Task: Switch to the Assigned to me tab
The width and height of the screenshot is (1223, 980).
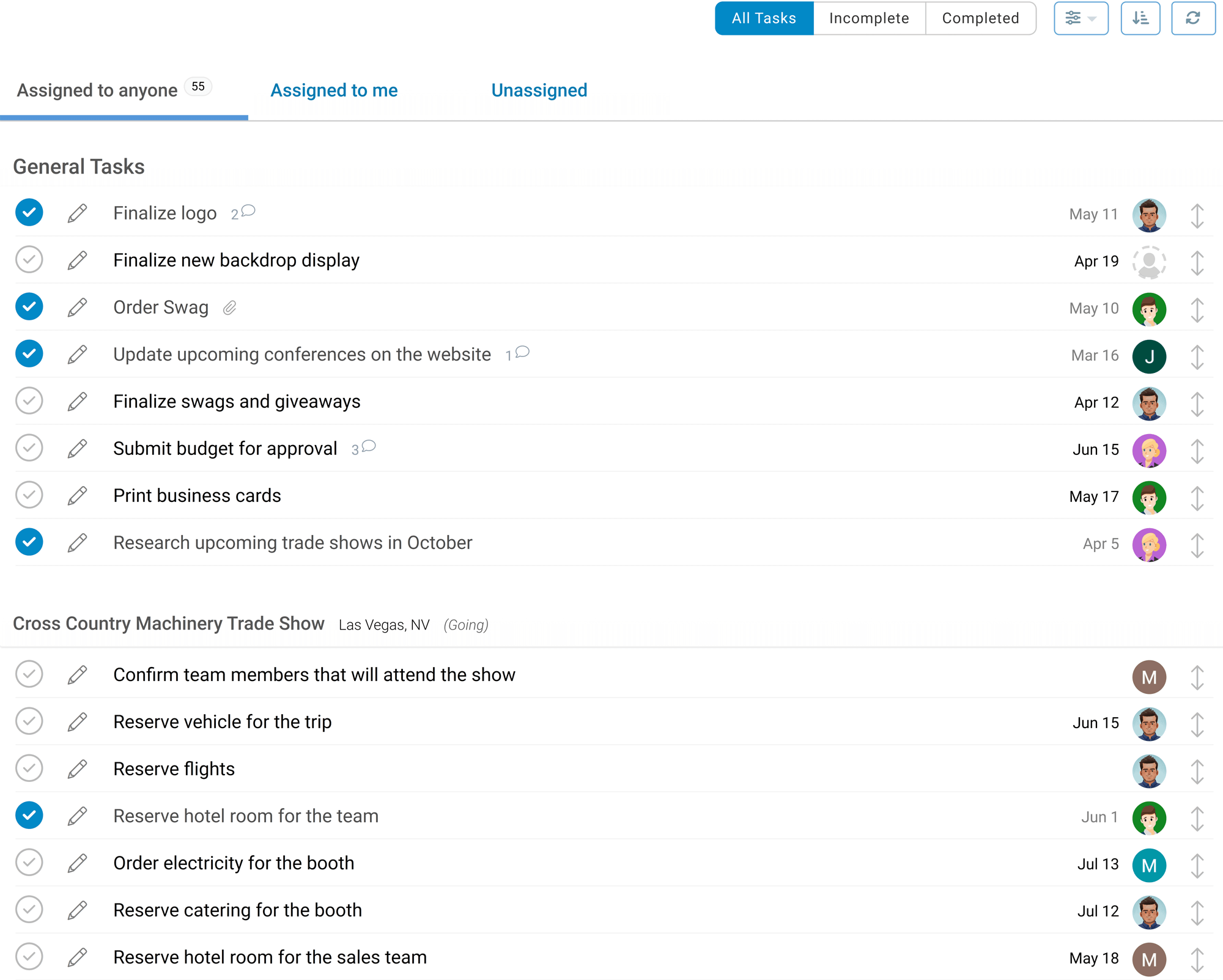Action: [x=334, y=90]
